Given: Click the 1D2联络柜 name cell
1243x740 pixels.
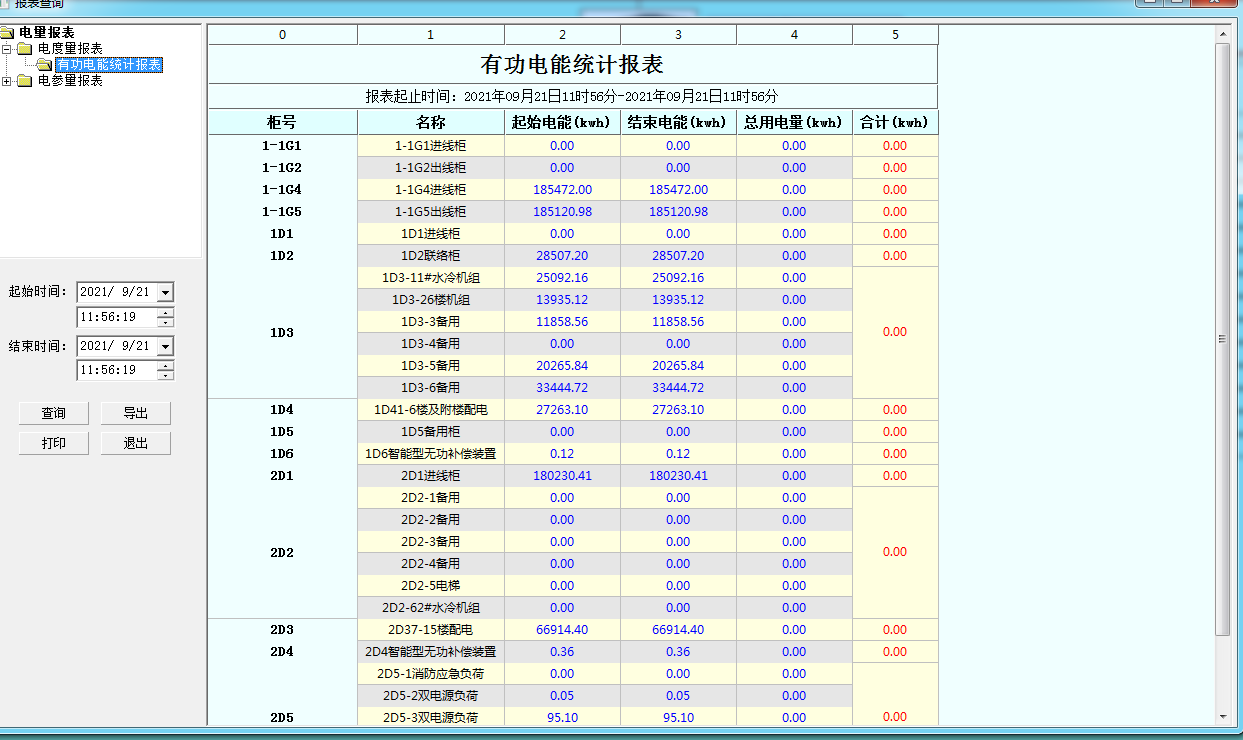Looking at the screenshot, I should (431, 256).
